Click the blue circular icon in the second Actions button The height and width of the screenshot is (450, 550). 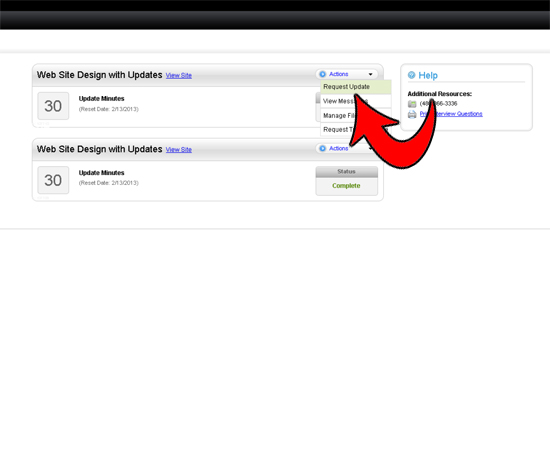[x=323, y=148]
